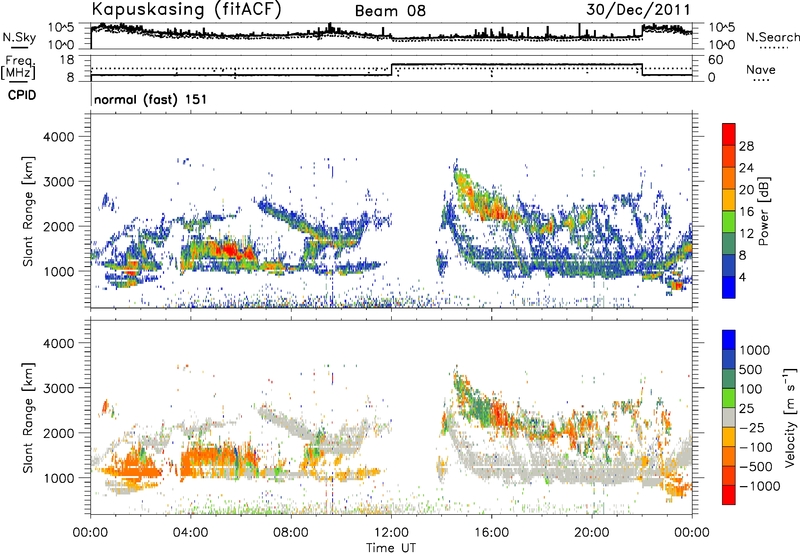The width and height of the screenshot is (800, 554).
Task: Click the 04:00 time tick label
Action: pos(190,533)
